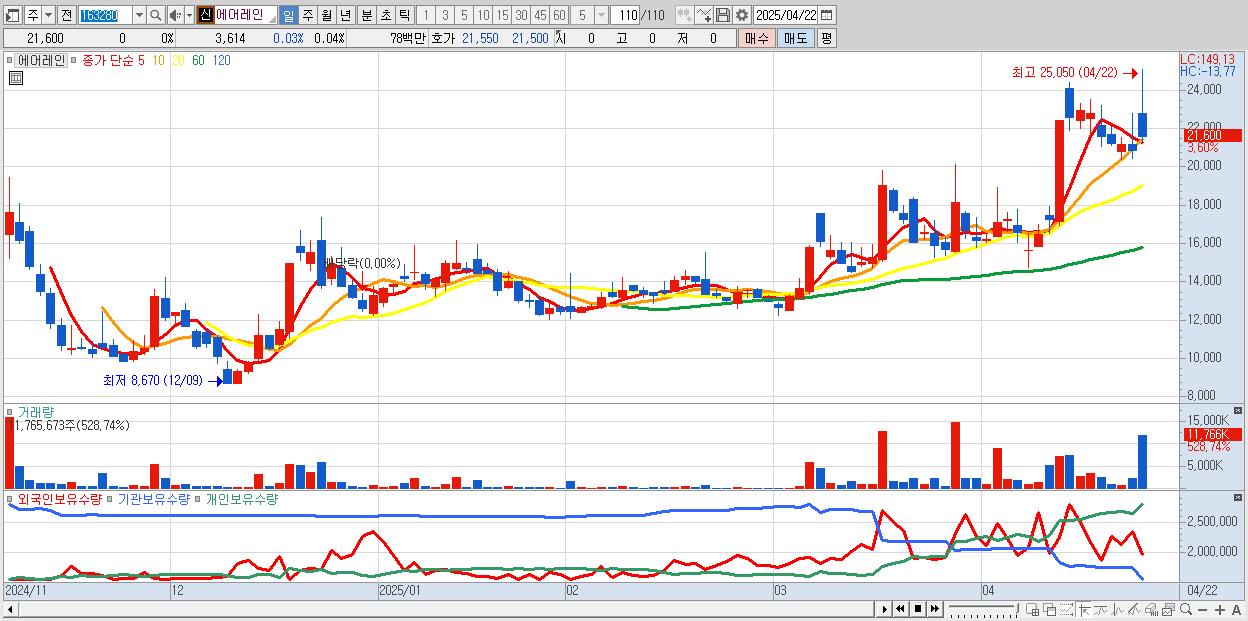Click the zigzag wave tool icon

1117,609
